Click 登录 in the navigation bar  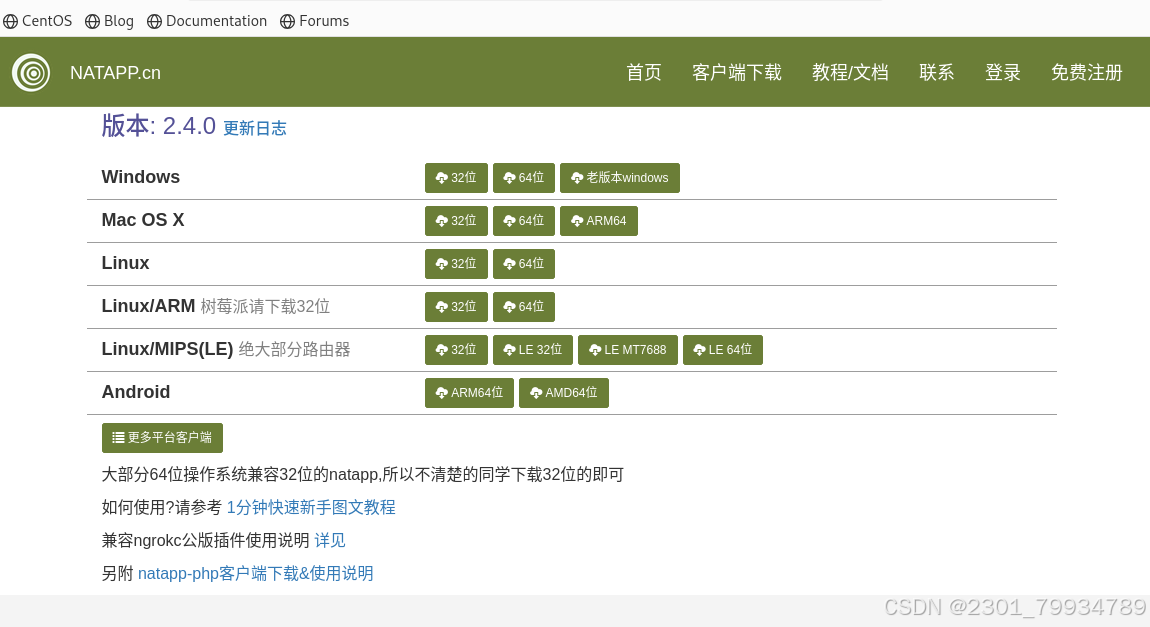point(1003,73)
